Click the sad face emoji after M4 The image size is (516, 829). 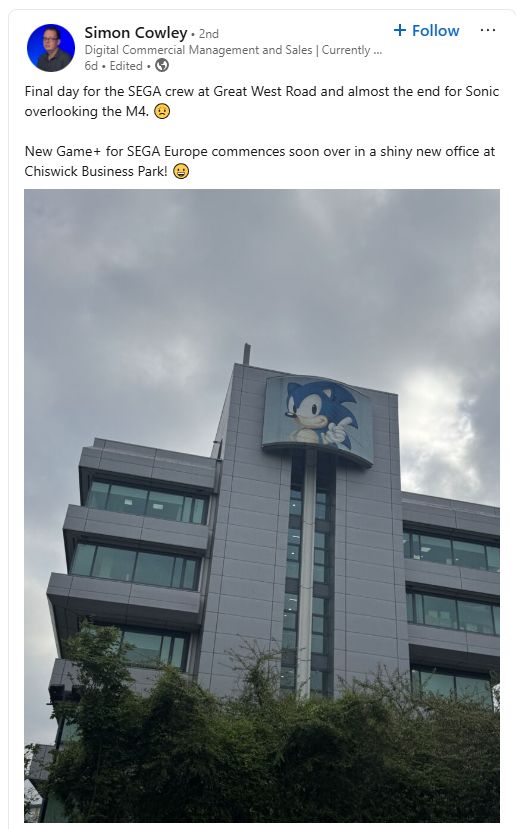point(162,112)
